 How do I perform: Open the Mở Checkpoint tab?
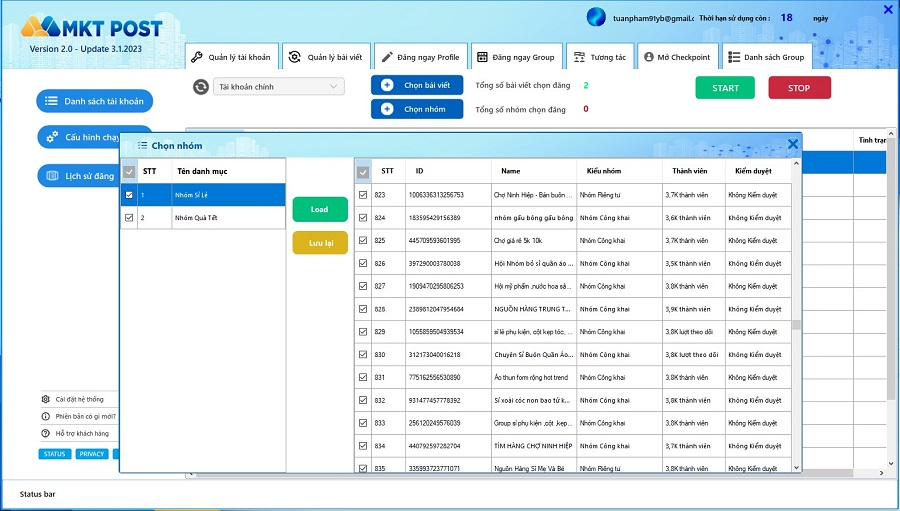pos(677,57)
